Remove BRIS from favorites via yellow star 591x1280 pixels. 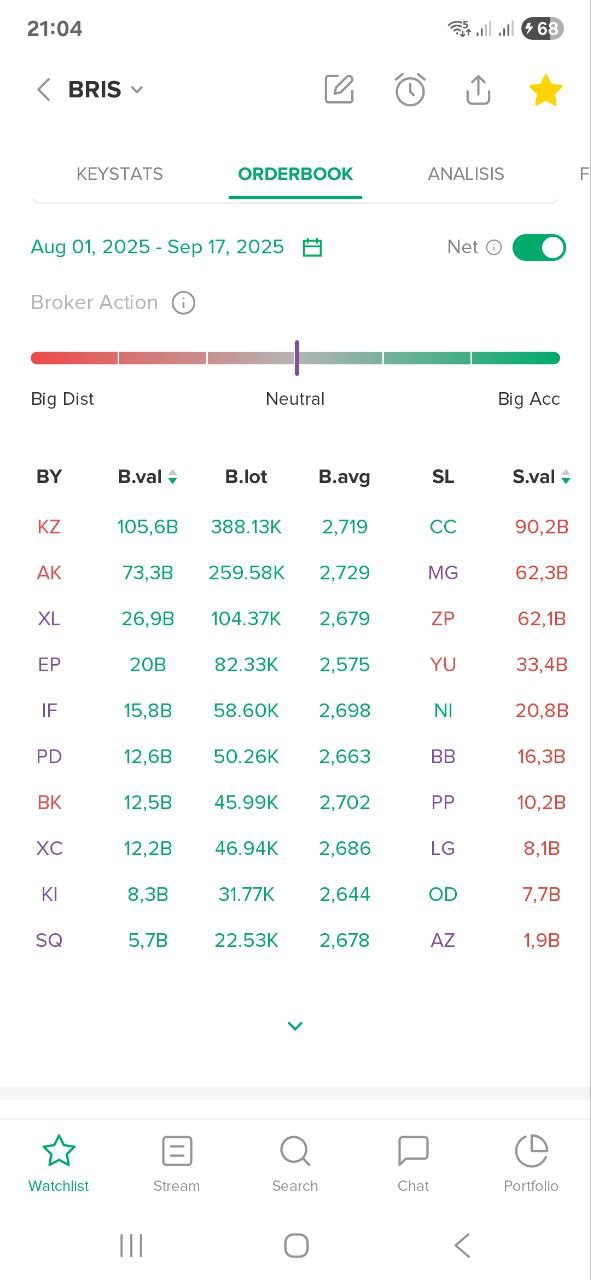(x=545, y=90)
